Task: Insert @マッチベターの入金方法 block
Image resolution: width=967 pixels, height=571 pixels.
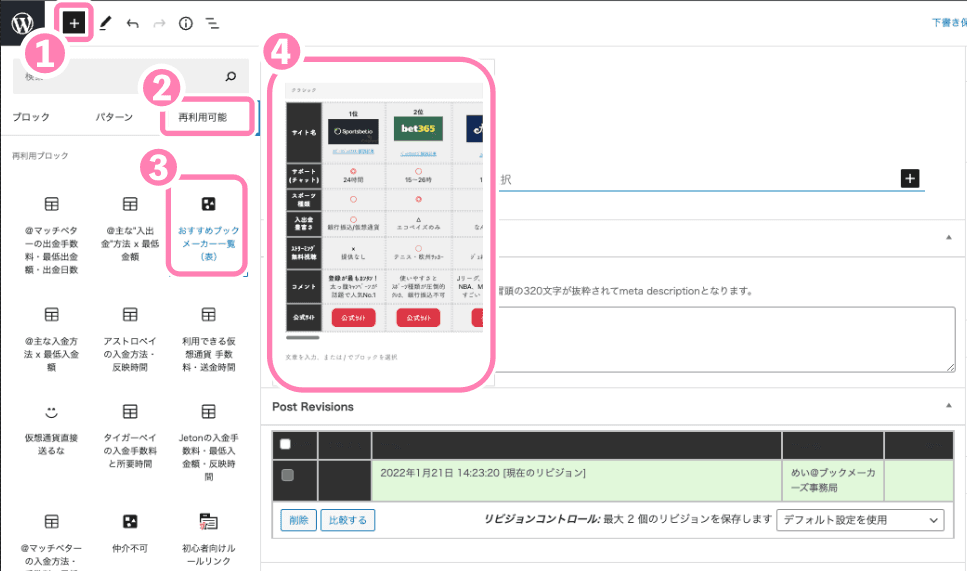Action: point(51,541)
